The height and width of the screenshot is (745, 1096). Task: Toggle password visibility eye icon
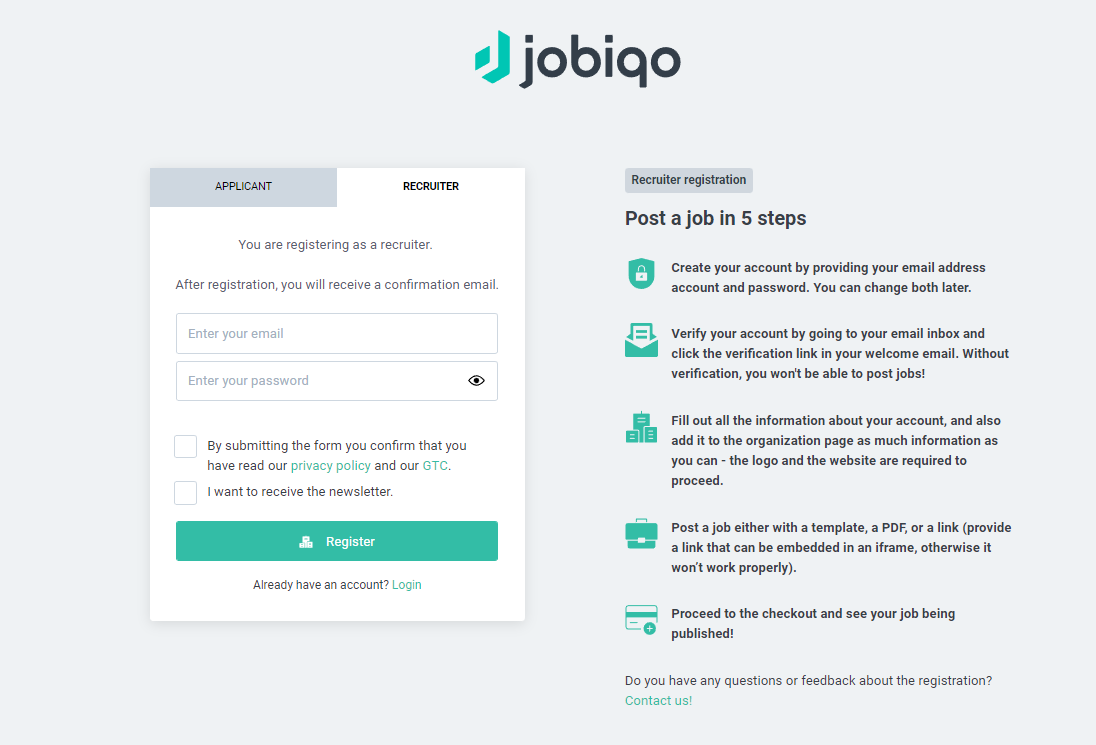tap(476, 381)
